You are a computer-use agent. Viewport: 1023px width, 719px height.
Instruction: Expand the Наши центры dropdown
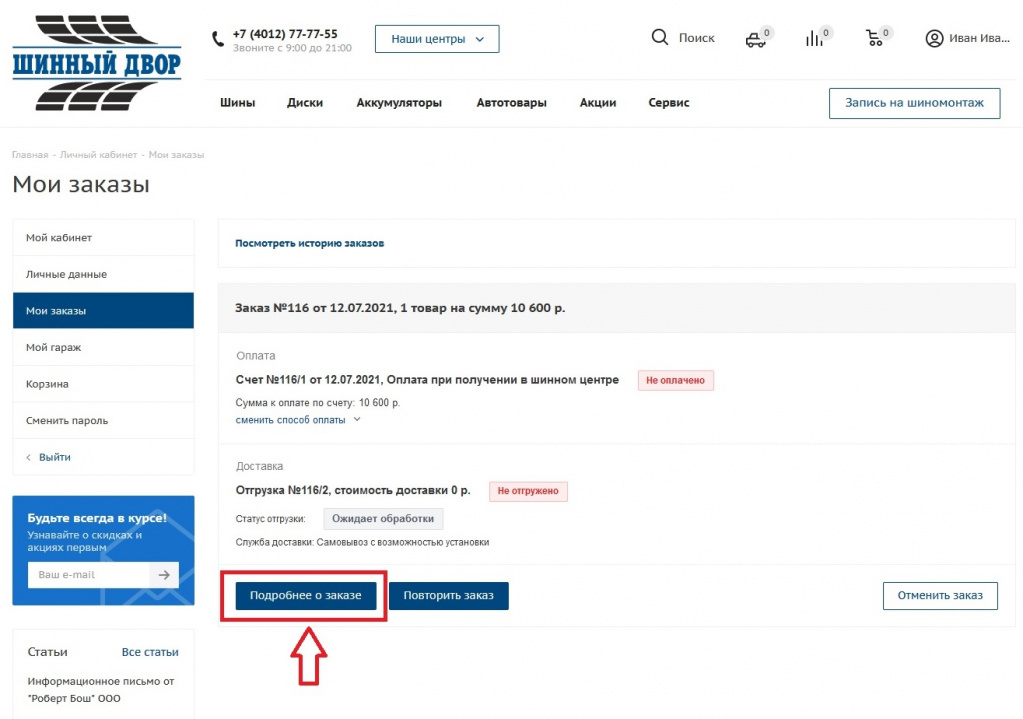pos(436,39)
